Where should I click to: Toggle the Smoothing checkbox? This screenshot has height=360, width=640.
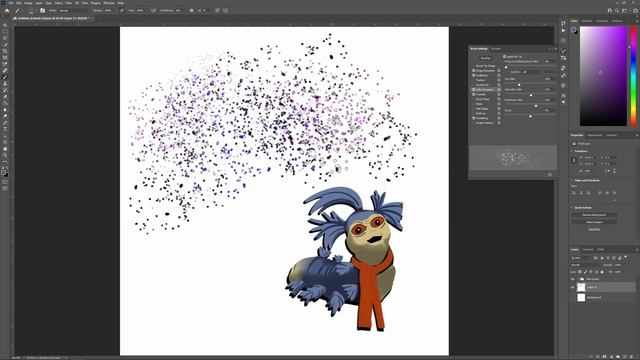coord(473,118)
